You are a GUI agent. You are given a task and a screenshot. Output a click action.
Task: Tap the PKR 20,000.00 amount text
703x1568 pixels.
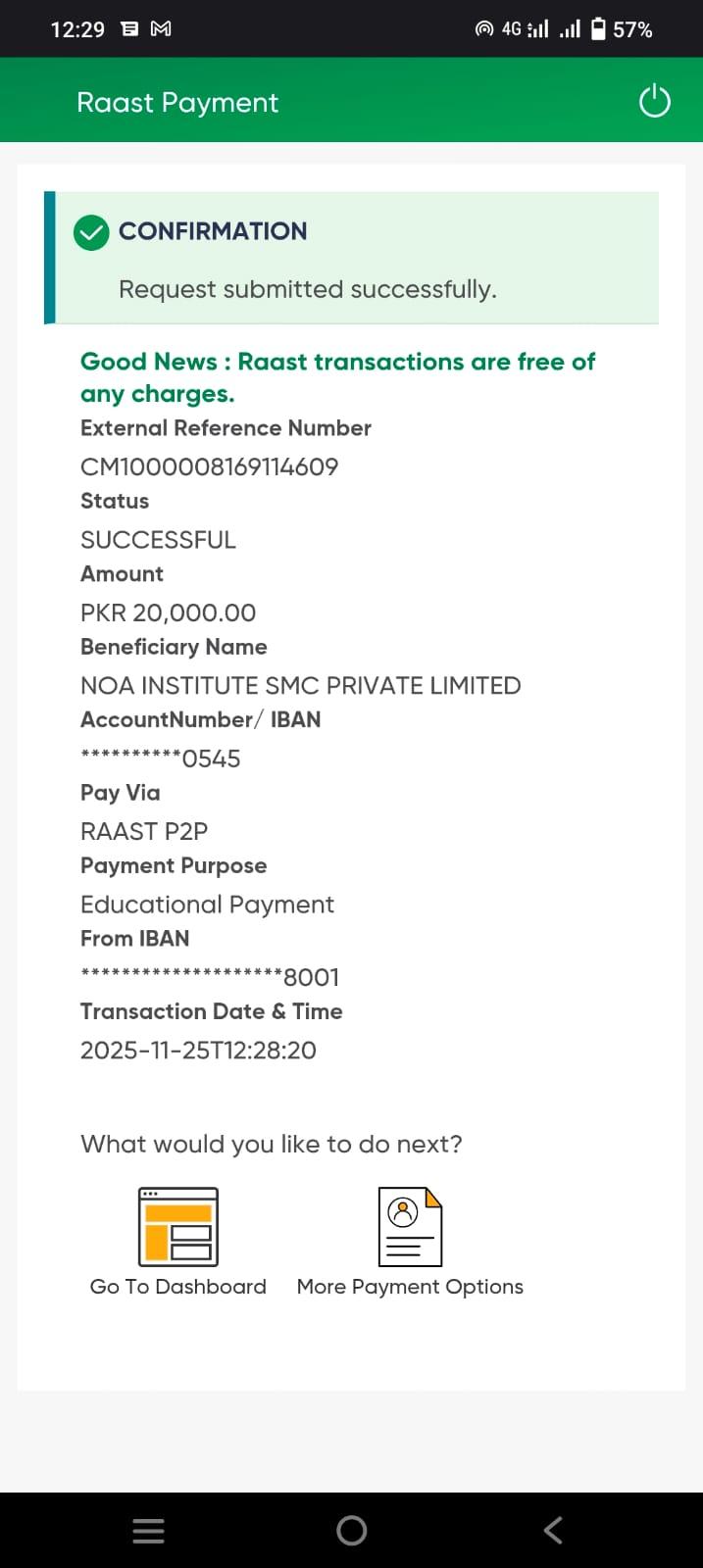(x=168, y=612)
